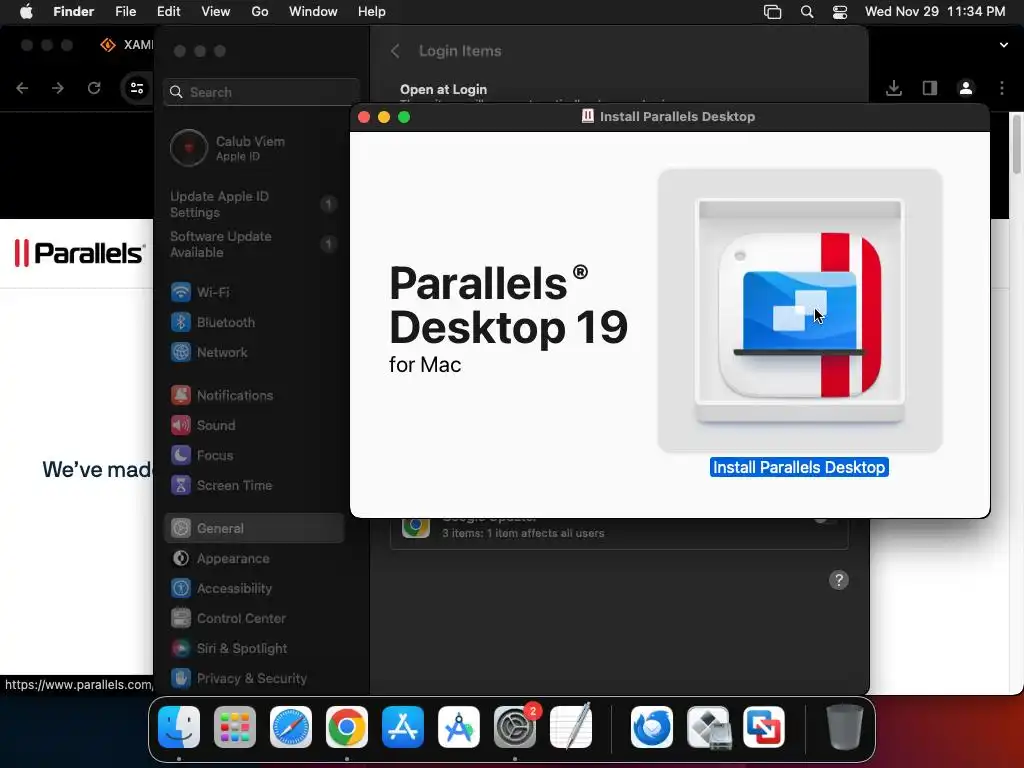Open Safari from the Dock
Image resolution: width=1024 pixels, height=768 pixels.
point(291,727)
